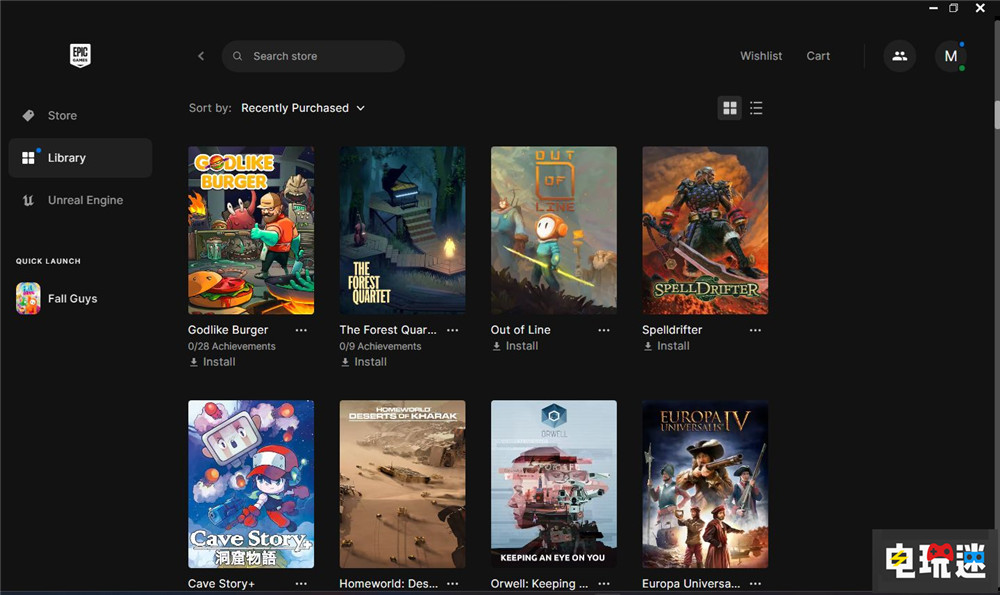Viewport: 1000px width, 595px height.
Task: Switch library to grid view
Action: tap(729, 108)
